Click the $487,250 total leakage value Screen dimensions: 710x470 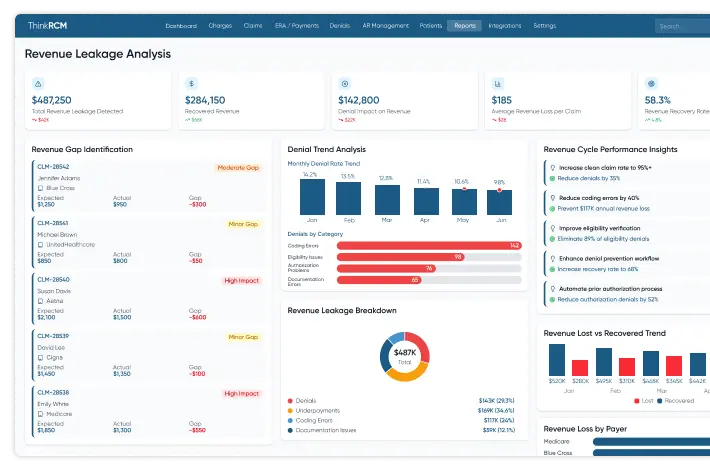click(x=52, y=100)
